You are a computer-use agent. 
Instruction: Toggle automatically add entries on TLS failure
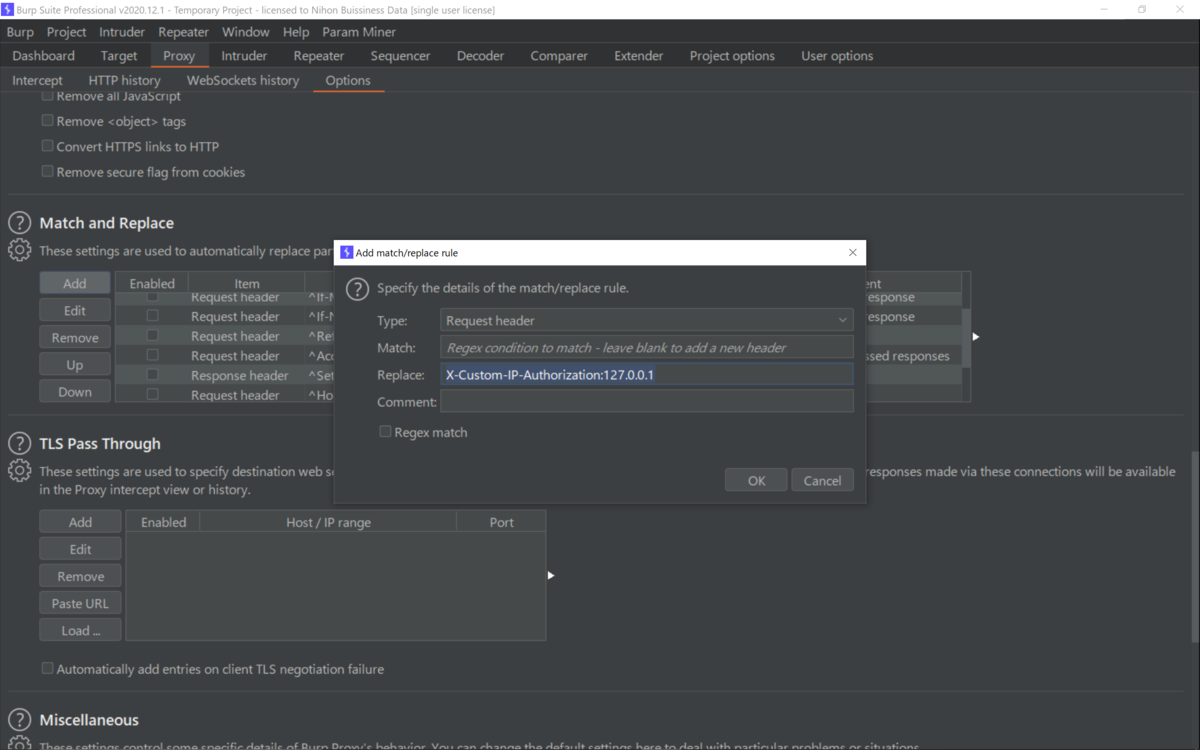tap(47, 669)
